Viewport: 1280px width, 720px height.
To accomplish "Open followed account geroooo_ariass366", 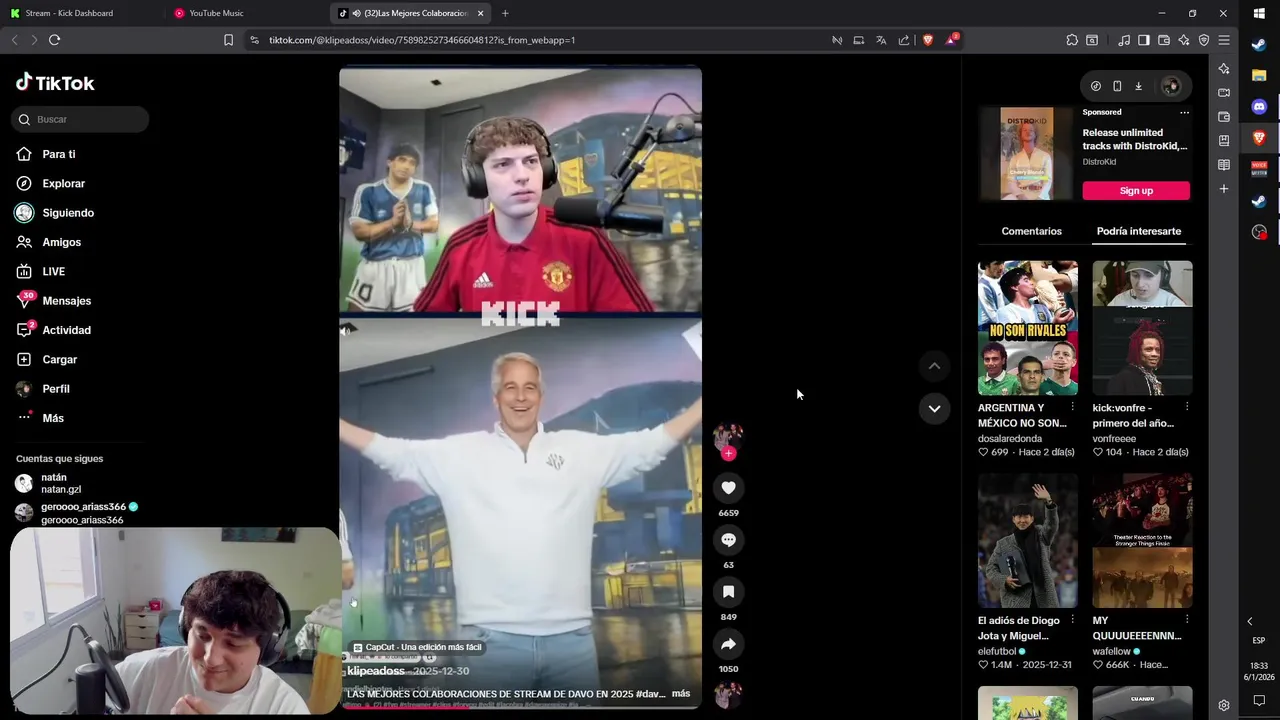I will point(77,513).
